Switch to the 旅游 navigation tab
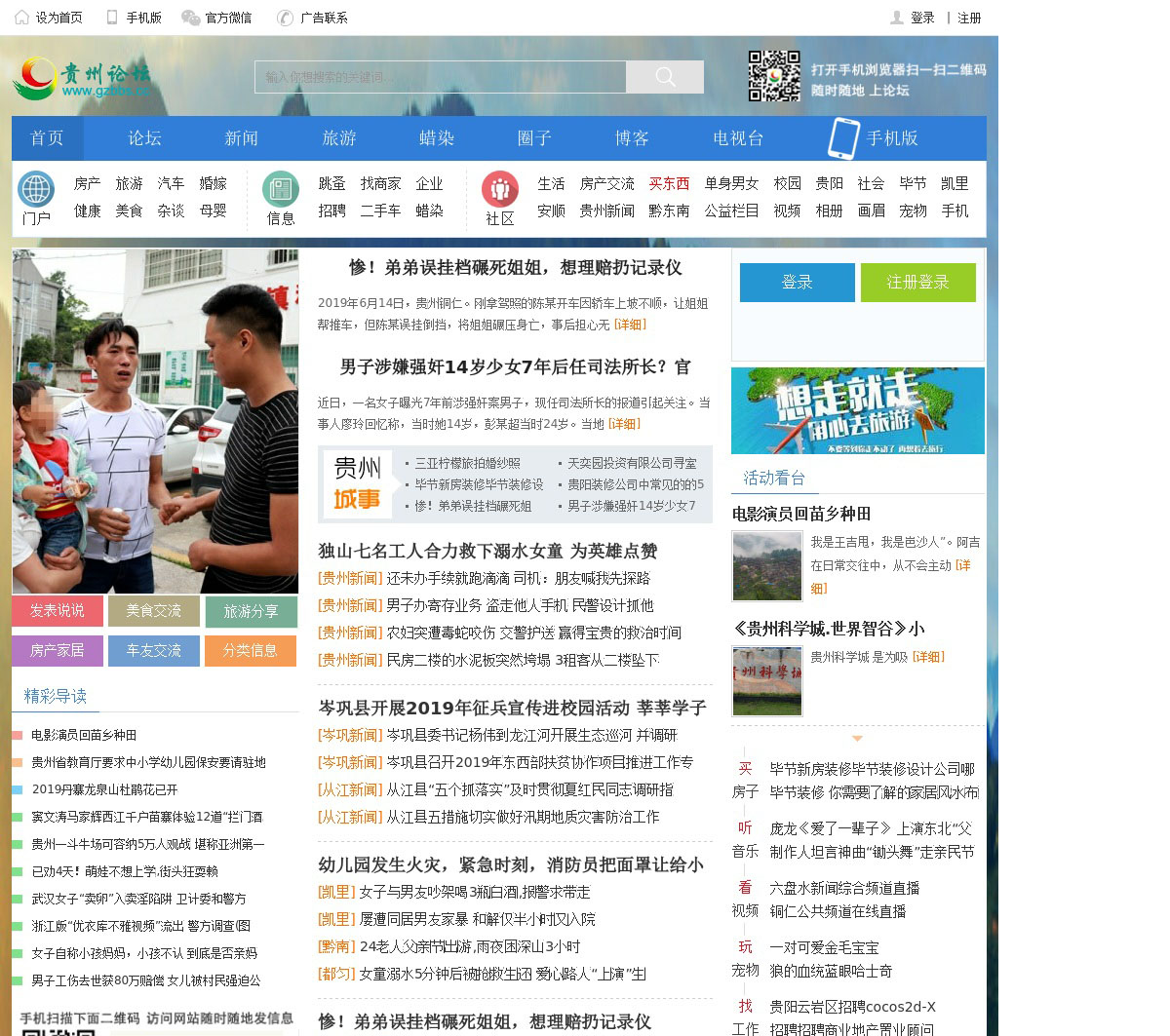1170x1036 pixels. tap(339, 138)
